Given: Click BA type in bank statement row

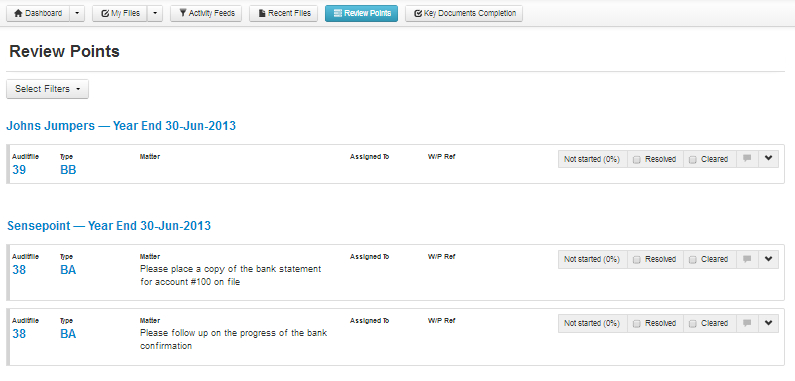Looking at the screenshot, I should tap(68, 270).
